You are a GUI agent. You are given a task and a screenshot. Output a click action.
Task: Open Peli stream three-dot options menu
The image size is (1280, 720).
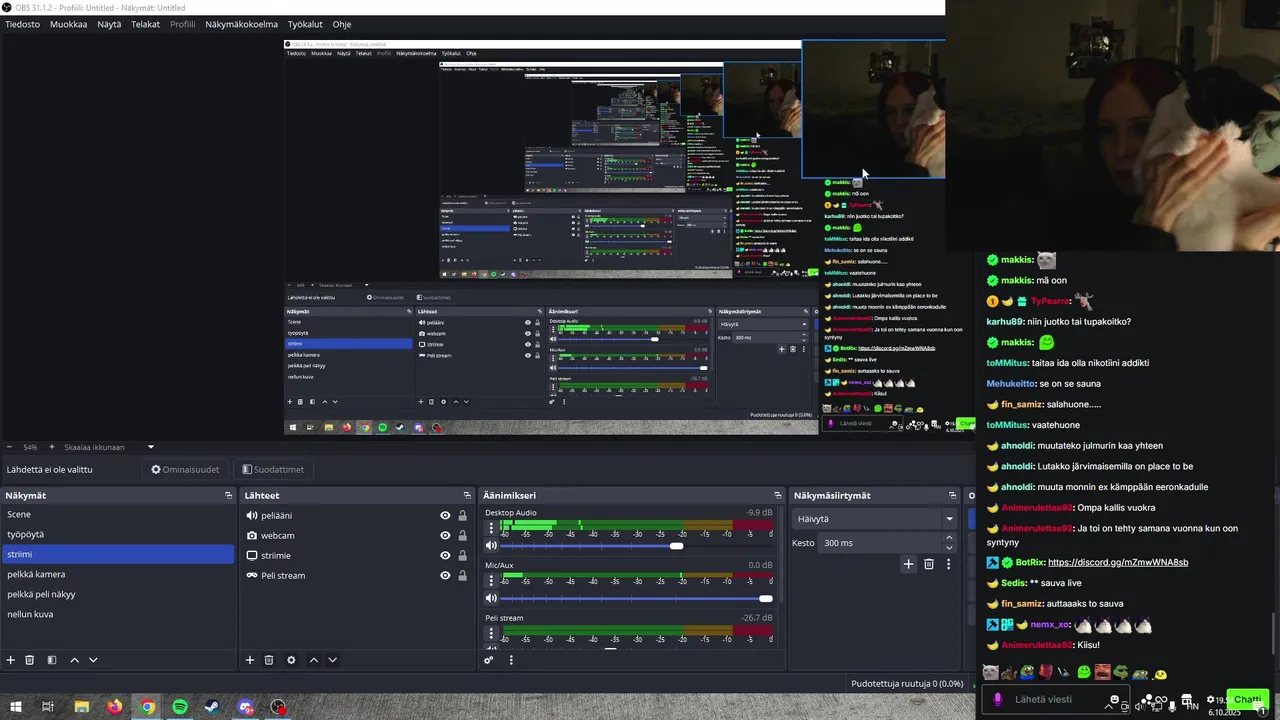491,635
